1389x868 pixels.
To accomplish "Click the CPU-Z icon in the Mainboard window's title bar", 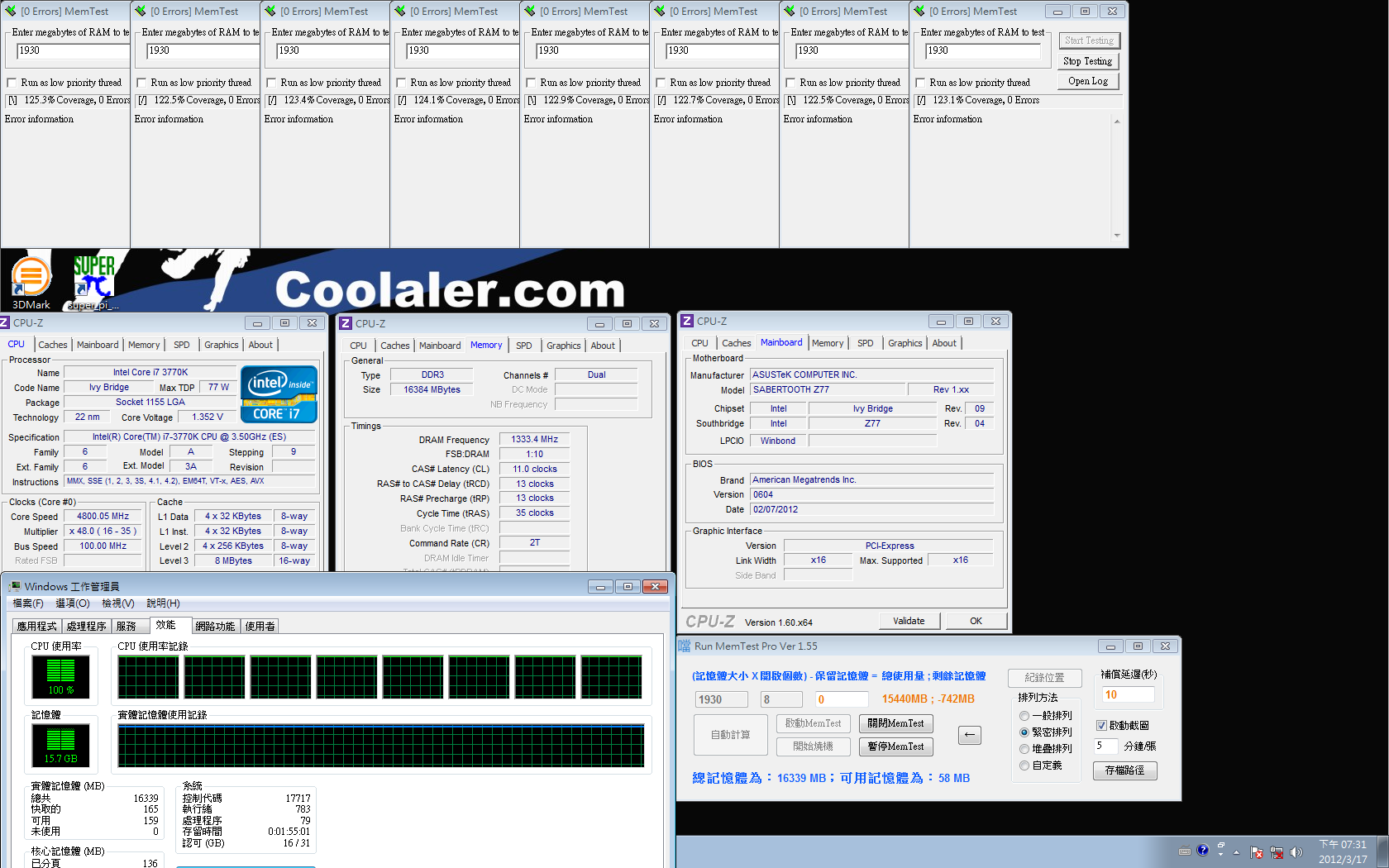I will (x=687, y=321).
